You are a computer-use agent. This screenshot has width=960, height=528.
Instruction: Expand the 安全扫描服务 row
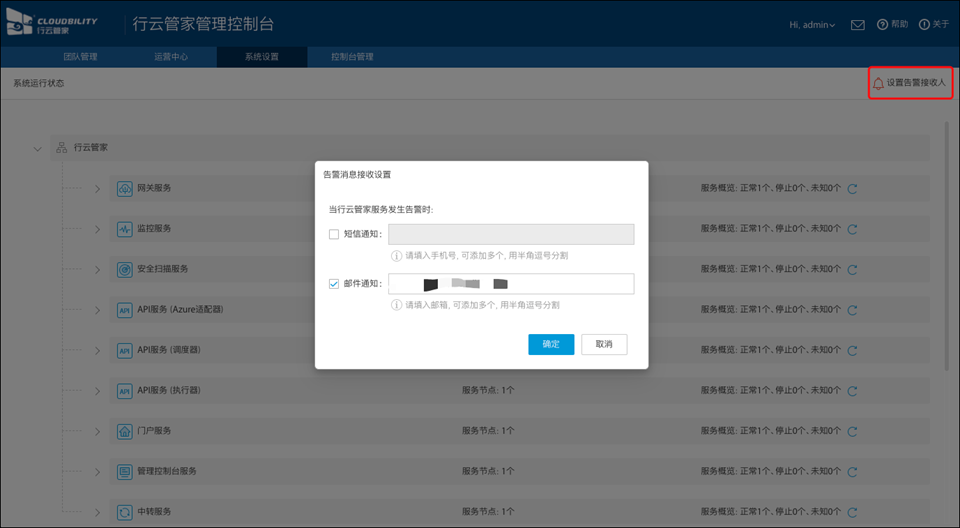tap(97, 270)
